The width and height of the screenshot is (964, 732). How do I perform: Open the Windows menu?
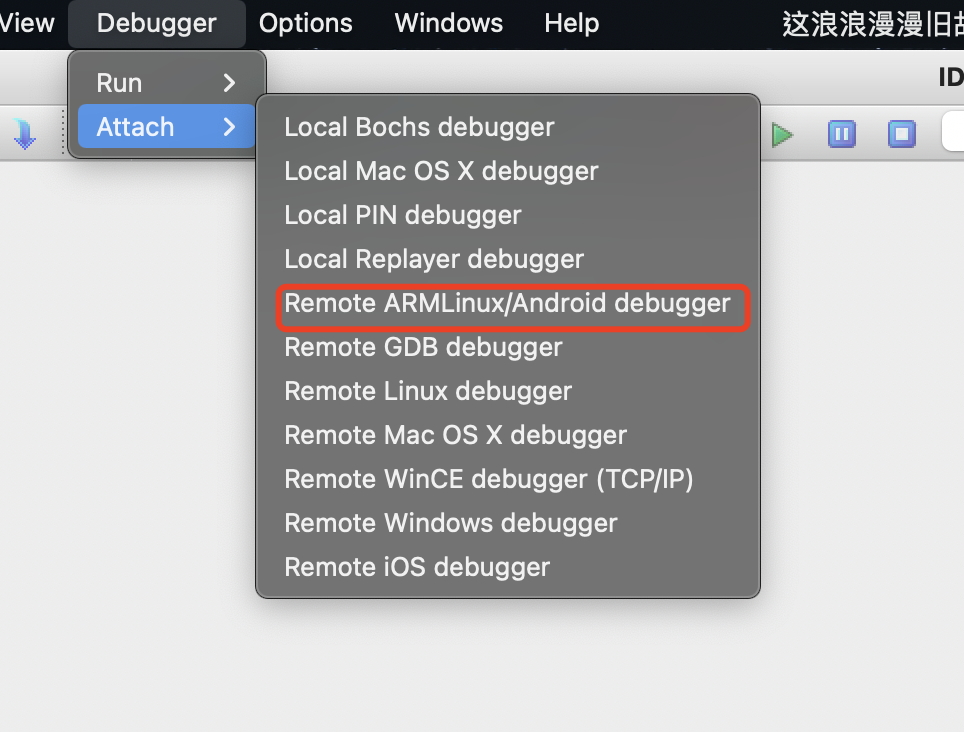(449, 23)
